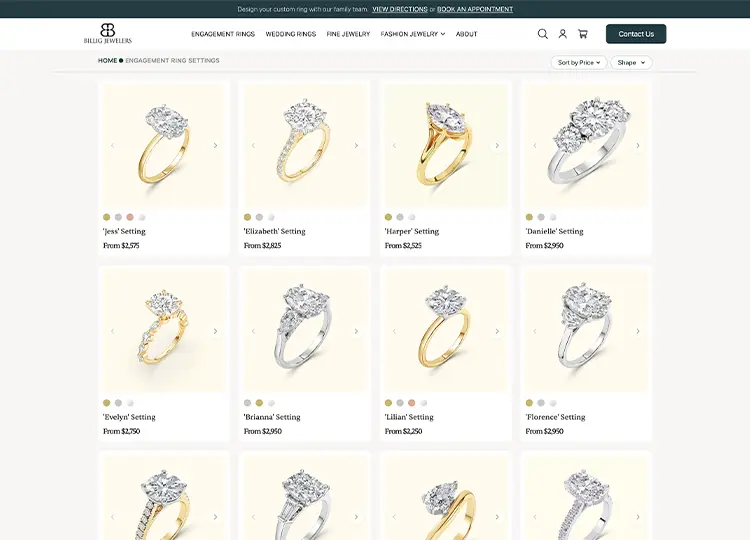Show next image of 'Elizabeth' Setting

point(356,145)
